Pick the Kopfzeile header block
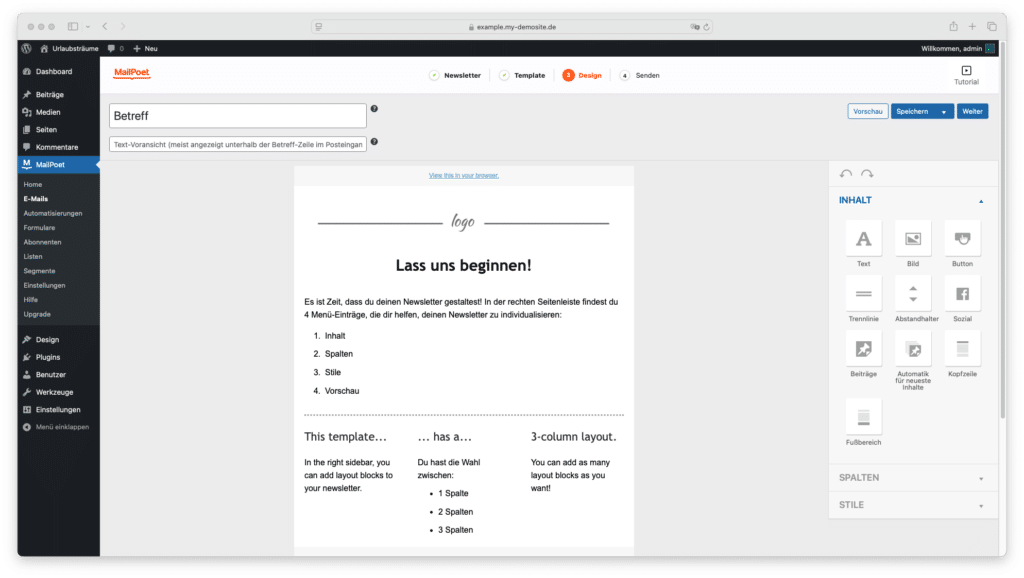Image resolution: width=1024 pixels, height=578 pixels. coord(962,349)
